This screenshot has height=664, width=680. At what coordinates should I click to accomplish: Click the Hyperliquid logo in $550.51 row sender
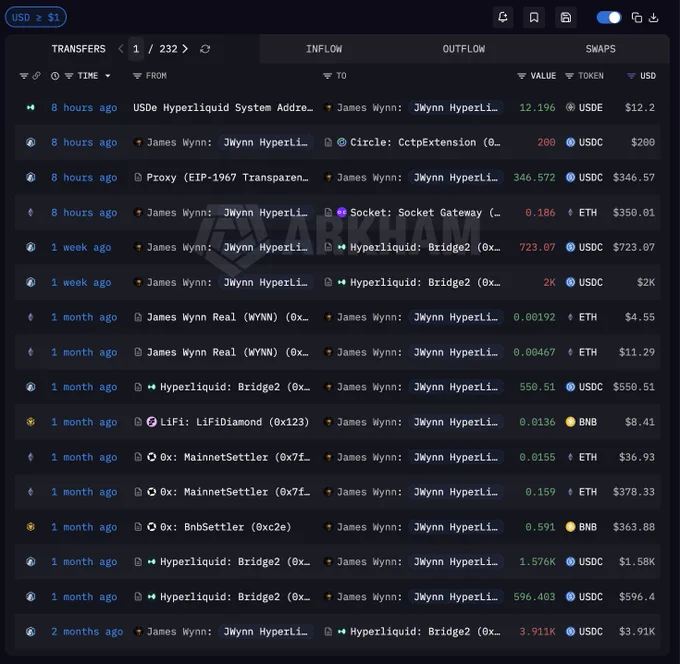tap(151, 387)
